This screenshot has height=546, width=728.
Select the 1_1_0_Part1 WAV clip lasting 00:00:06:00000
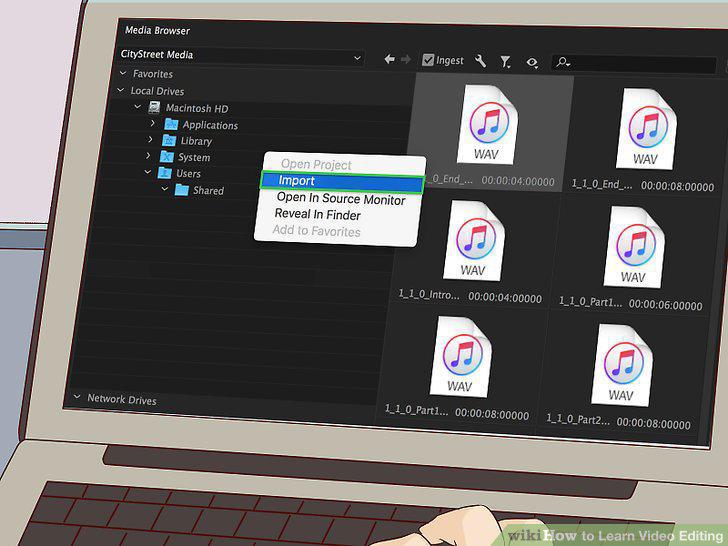pyautogui.click(x=634, y=247)
